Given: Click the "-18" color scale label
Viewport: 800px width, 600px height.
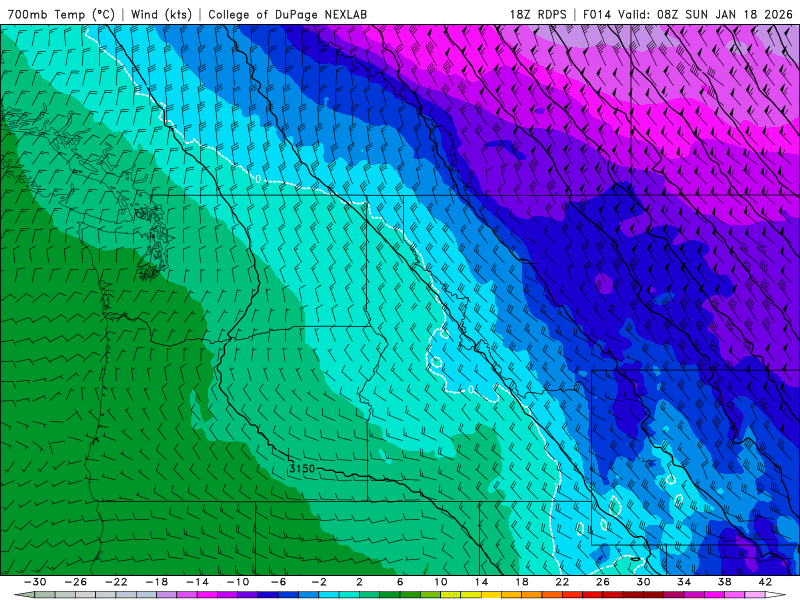Looking at the screenshot, I should [157, 582].
